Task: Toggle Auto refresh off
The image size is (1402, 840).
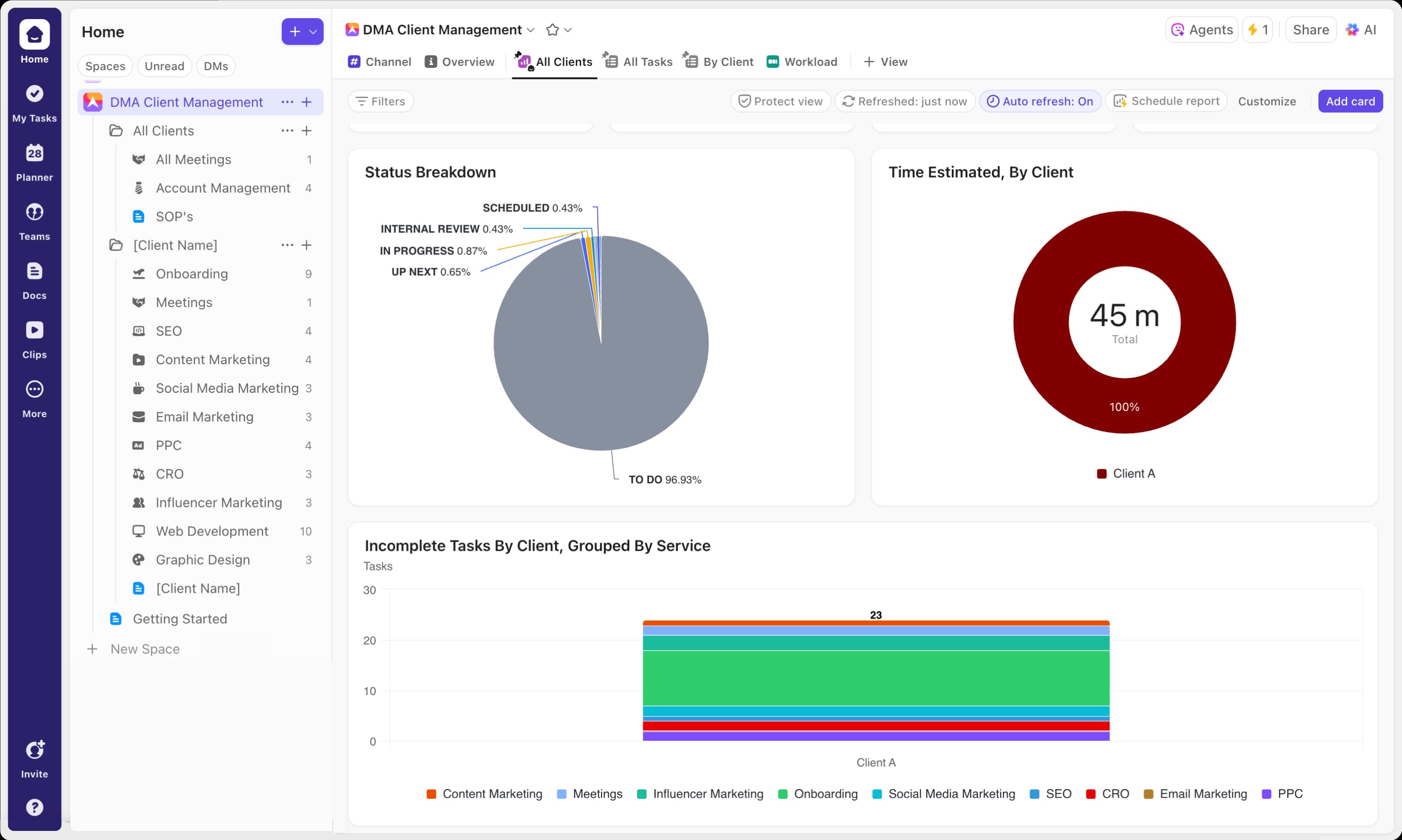Action: pyautogui.click(x=1040, y=101)
